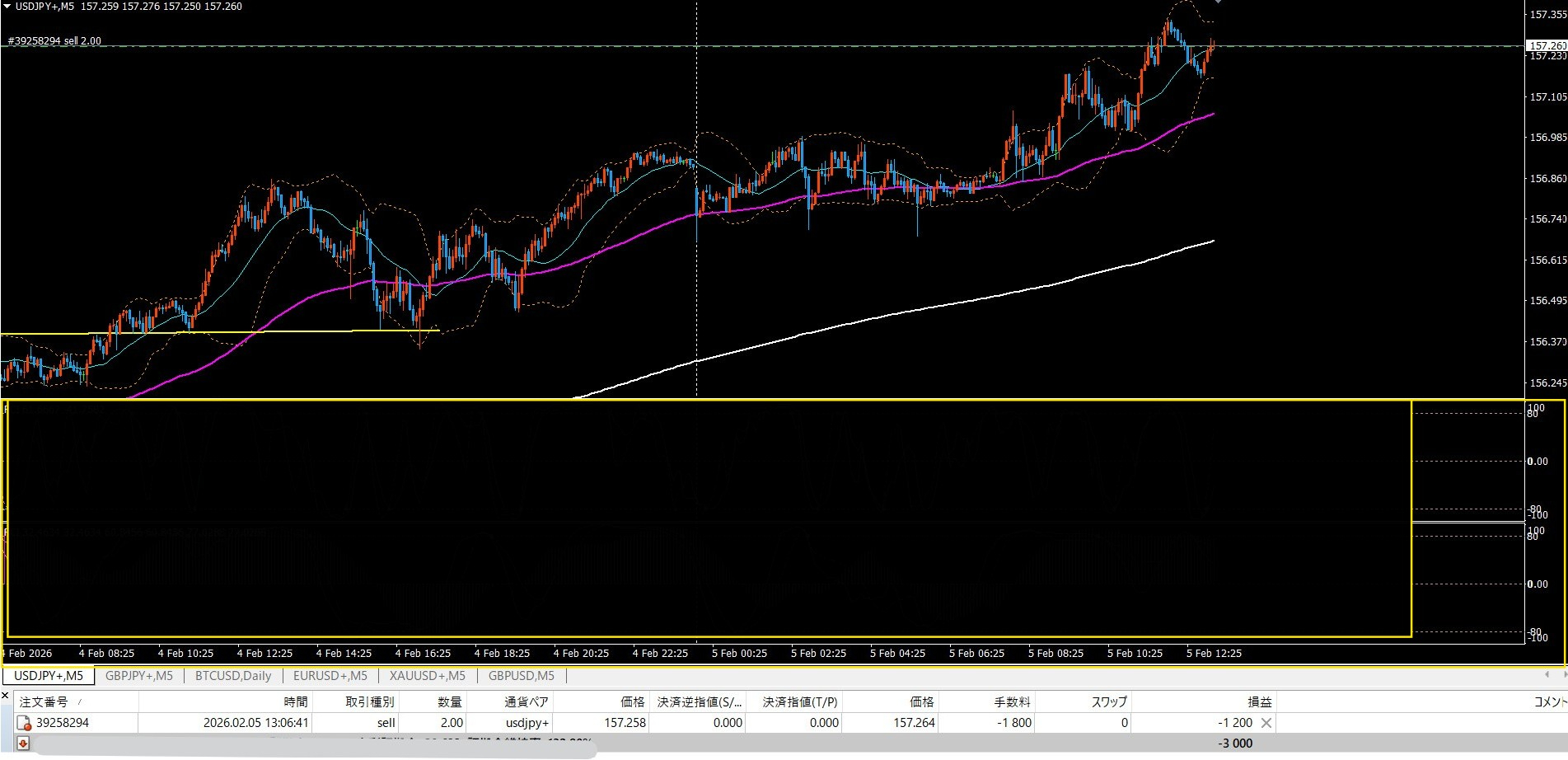Image resolution: width=1568 pixels, height=760 pixels.
Task: Open the one-click trading triangle beside USDJPY+,M5
Action: (x=7, y=7)
